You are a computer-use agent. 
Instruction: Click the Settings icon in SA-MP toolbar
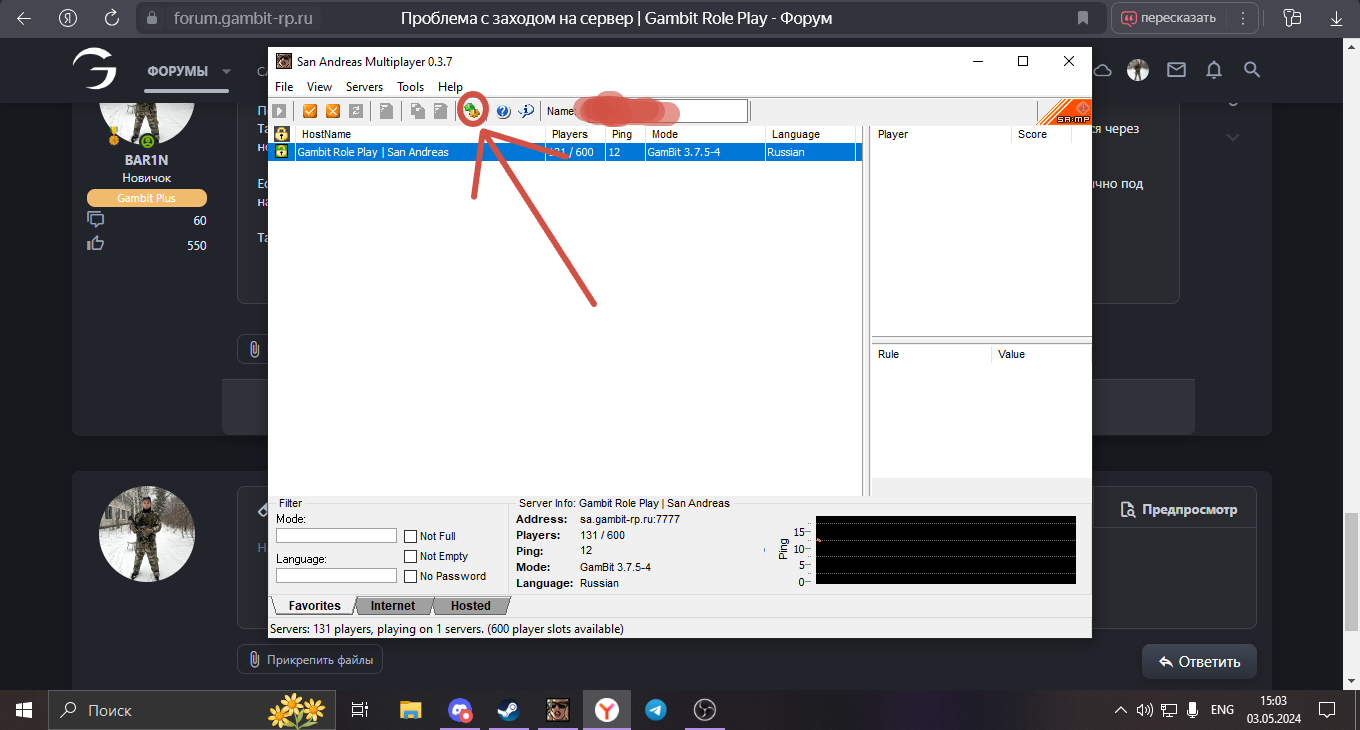click(x=473, y=111)
